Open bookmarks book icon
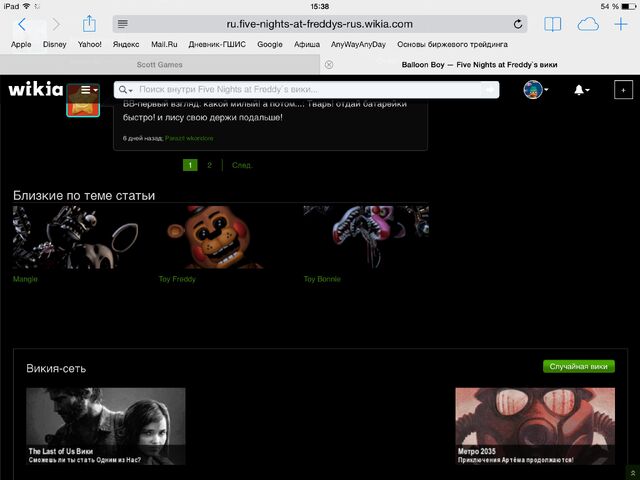This screenshot has height=480, width=640. (553, 24)
